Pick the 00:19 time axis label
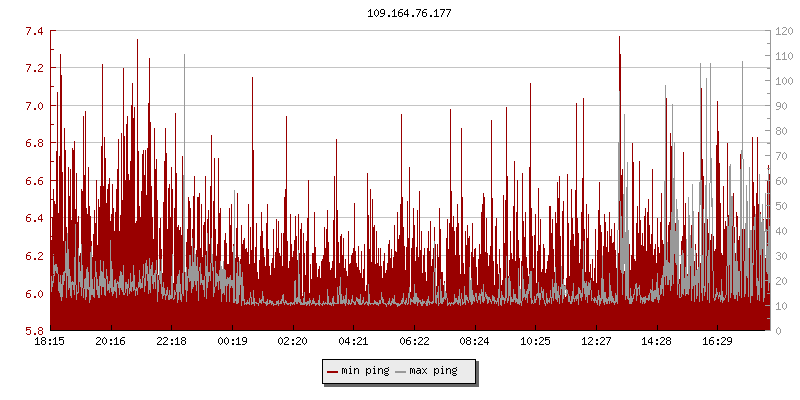800x400 pixels. pos(232,342)
